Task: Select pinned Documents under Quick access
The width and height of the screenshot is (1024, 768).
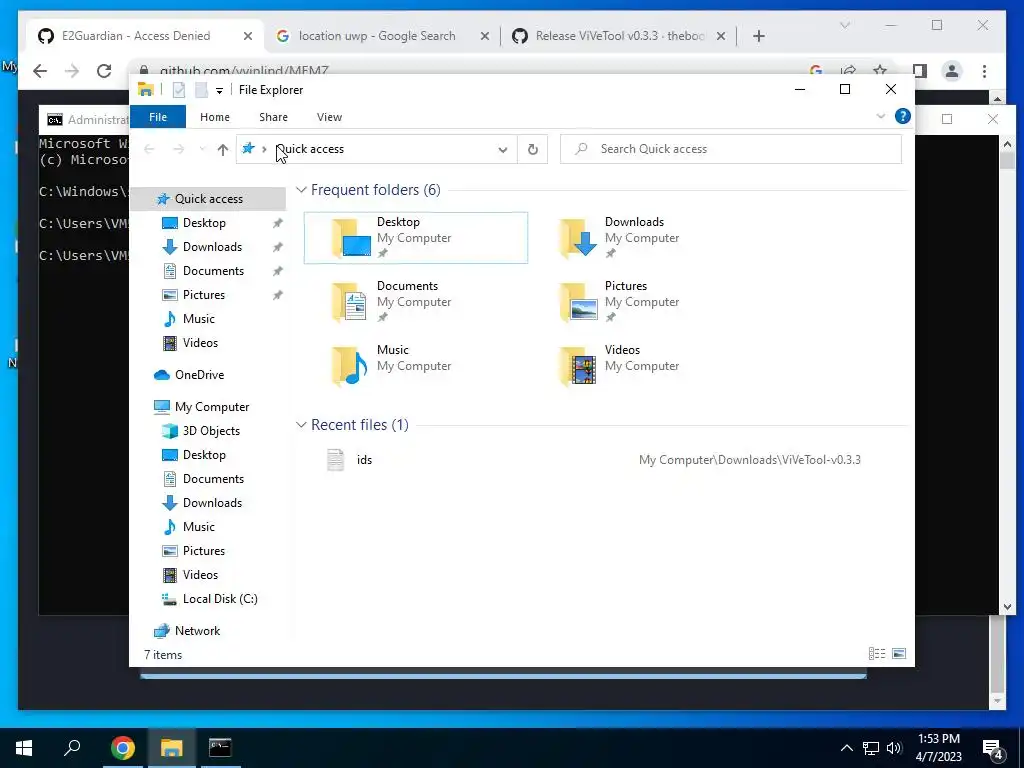Action: tap(213, 271)
